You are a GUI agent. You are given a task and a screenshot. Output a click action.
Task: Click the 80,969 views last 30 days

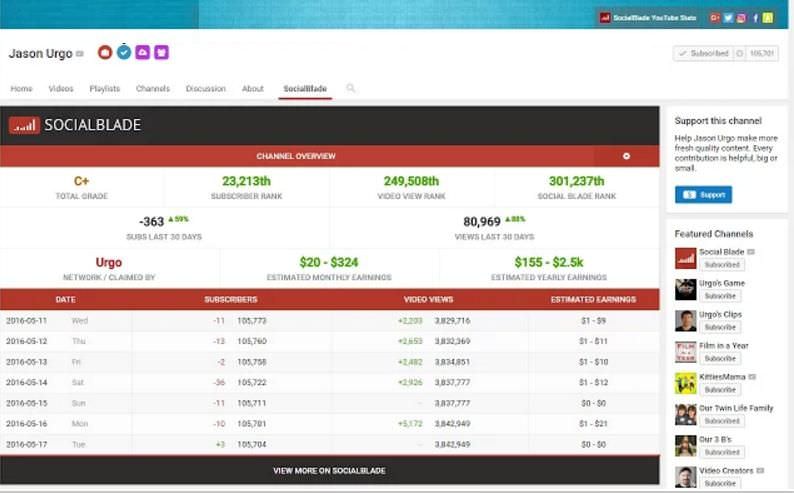click(x=482, y=222)
